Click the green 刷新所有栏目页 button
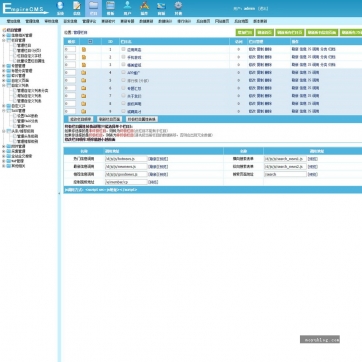Image resolution: width=362 pixels, height=362 pixels. click(290, 32)
